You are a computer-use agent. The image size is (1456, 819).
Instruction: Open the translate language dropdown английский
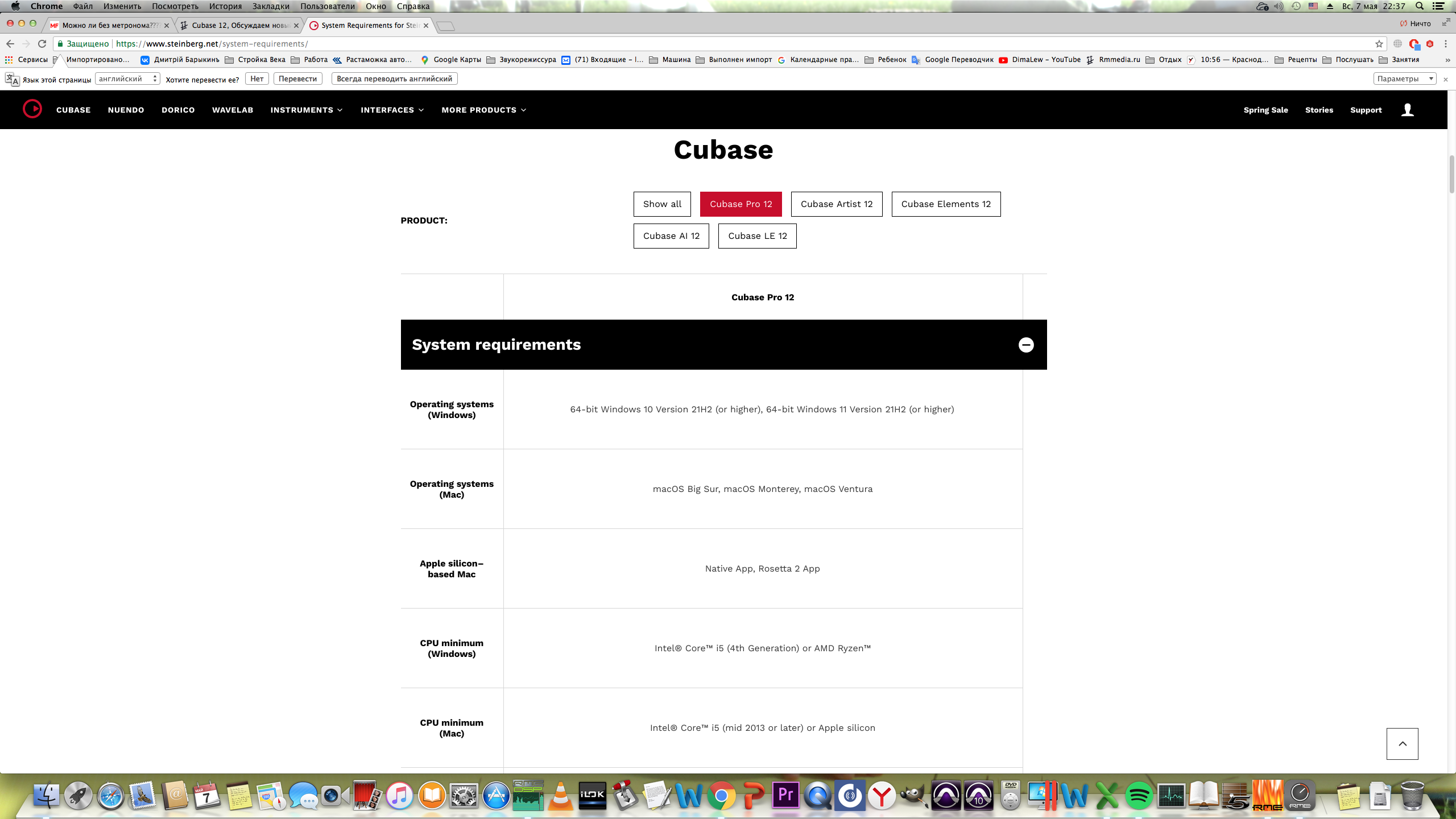tap(127, 78)
